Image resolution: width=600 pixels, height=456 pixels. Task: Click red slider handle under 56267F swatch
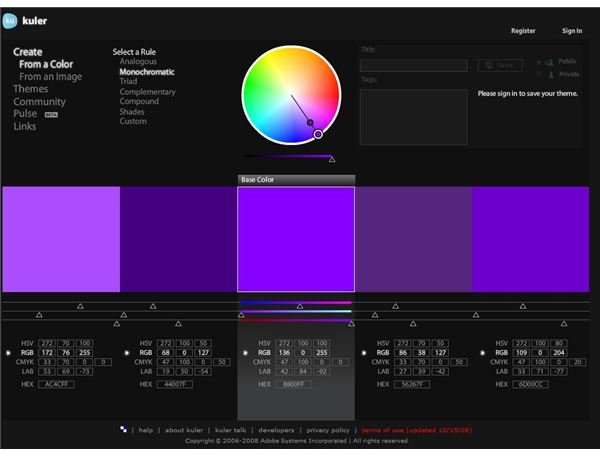396,306
